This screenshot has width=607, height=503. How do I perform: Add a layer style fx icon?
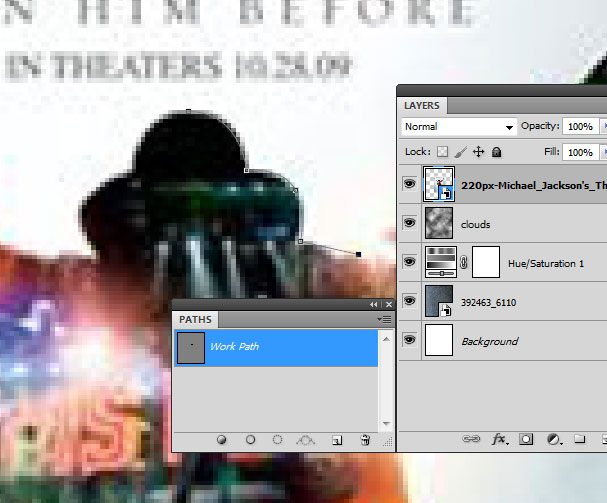click(500, 439)
